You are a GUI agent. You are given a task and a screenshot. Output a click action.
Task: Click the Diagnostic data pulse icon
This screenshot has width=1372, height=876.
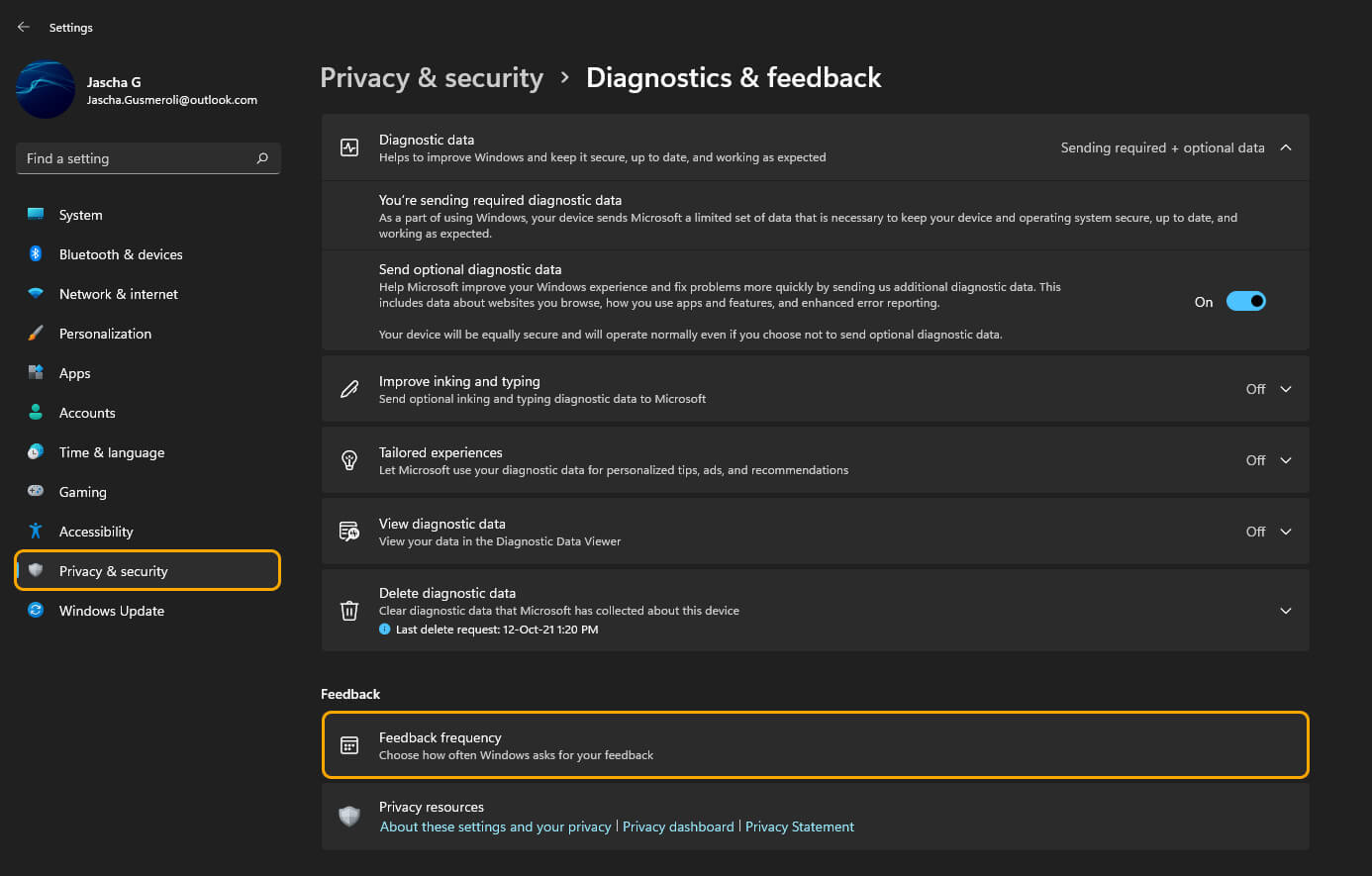click(349, 147)
